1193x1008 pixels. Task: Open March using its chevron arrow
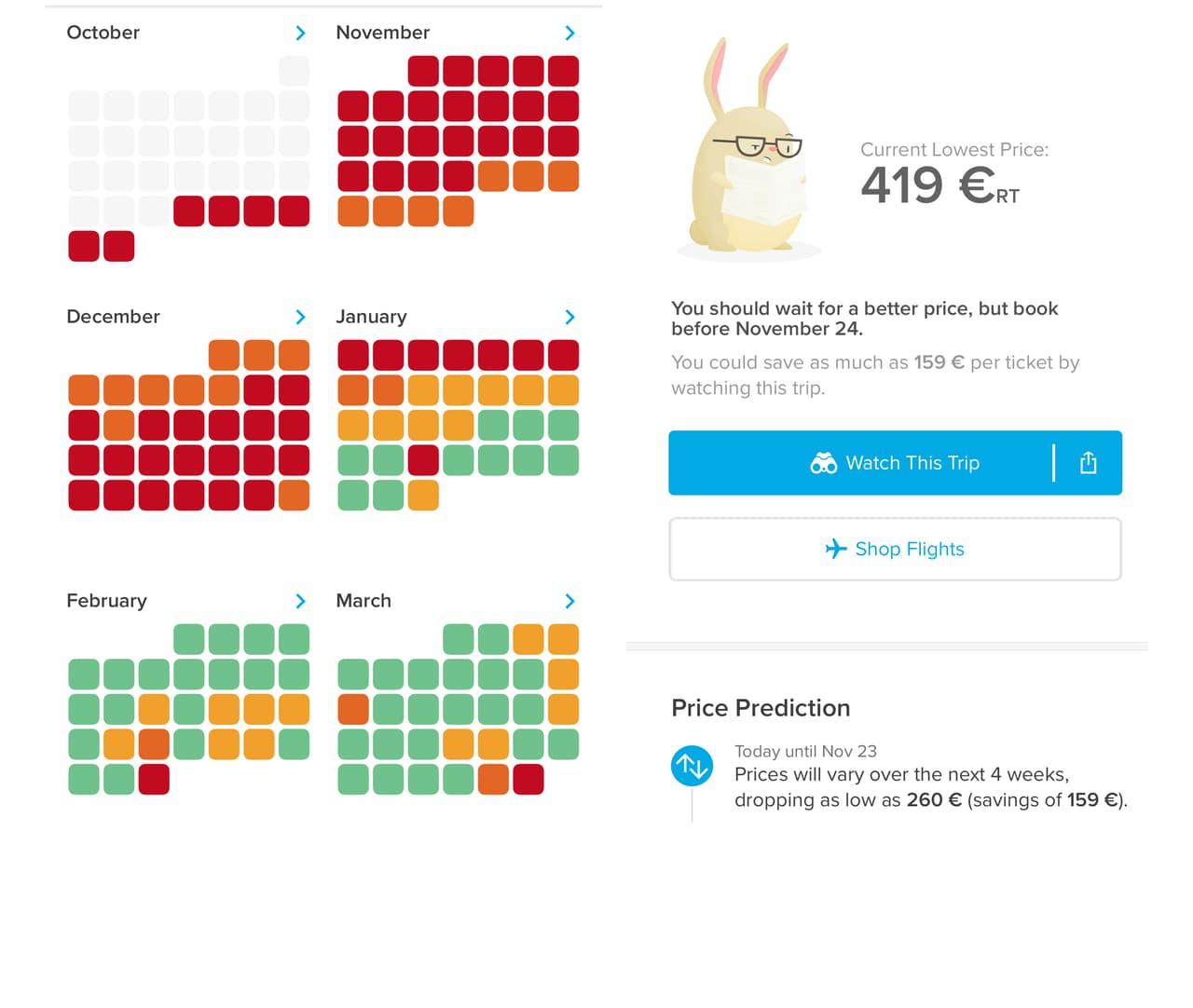pos(569,601)
